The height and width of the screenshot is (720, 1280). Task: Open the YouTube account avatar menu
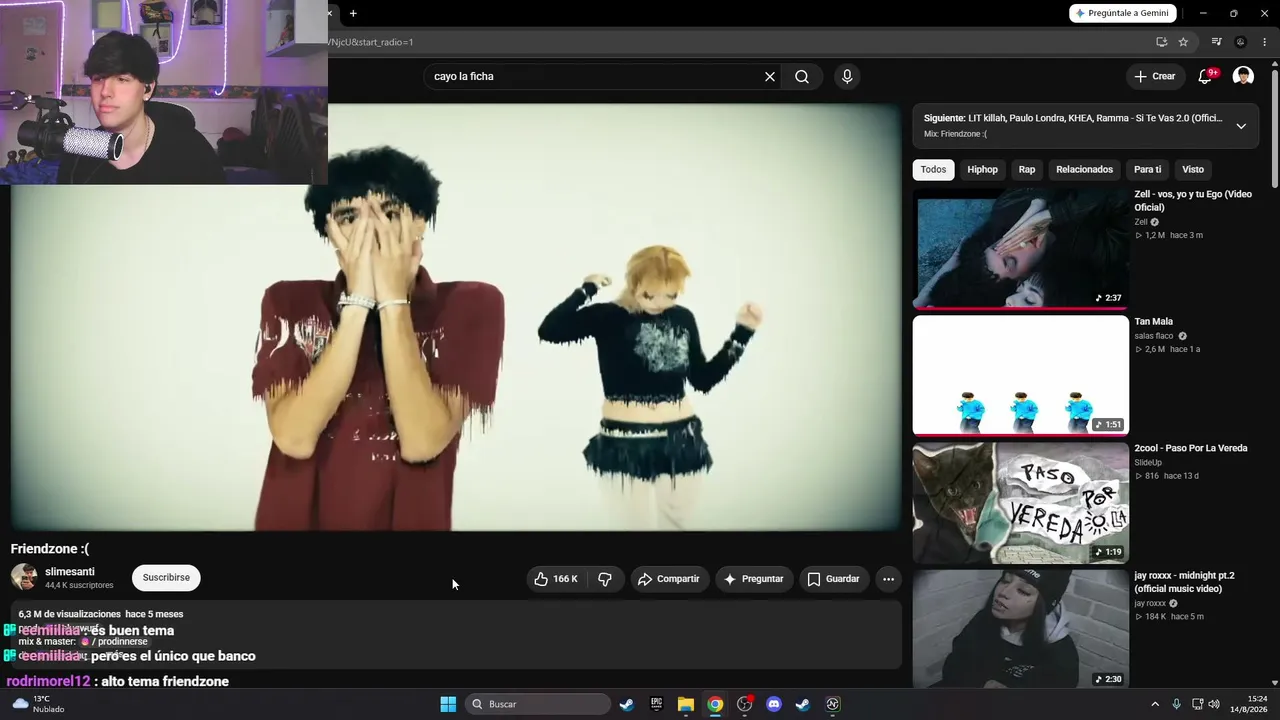pyautogui.click(x=1243, y=77)
